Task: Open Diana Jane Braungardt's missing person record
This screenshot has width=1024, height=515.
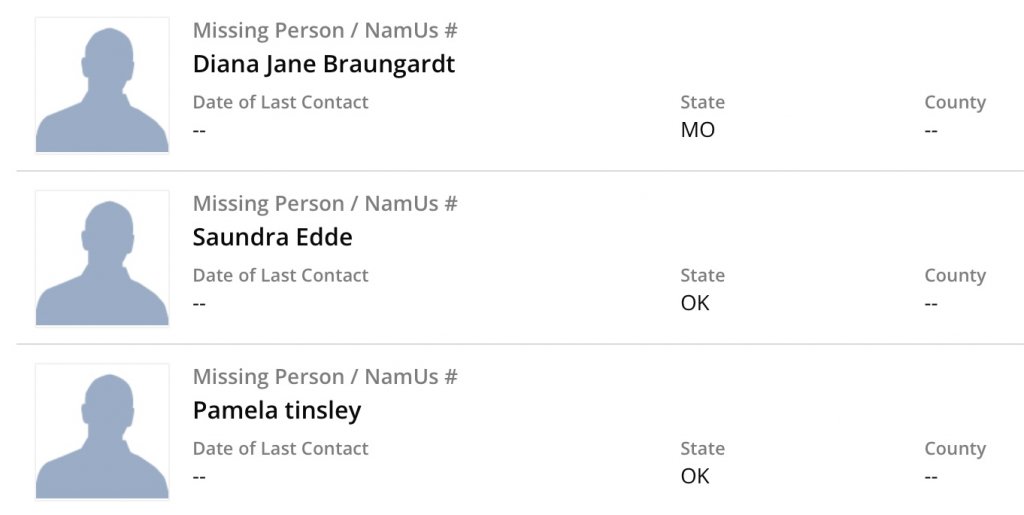Action: click(323, 64)
